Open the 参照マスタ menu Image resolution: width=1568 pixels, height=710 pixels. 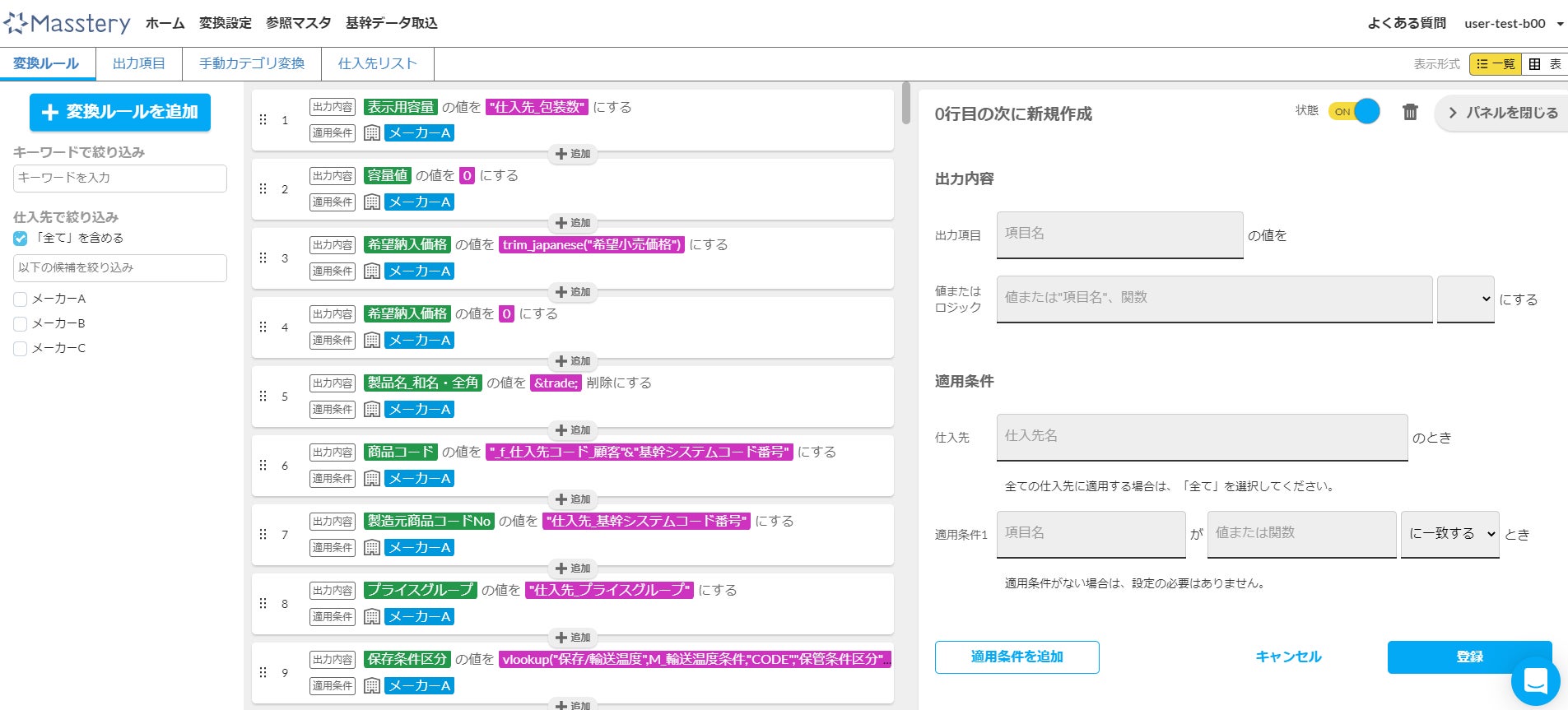coord(298,23)
